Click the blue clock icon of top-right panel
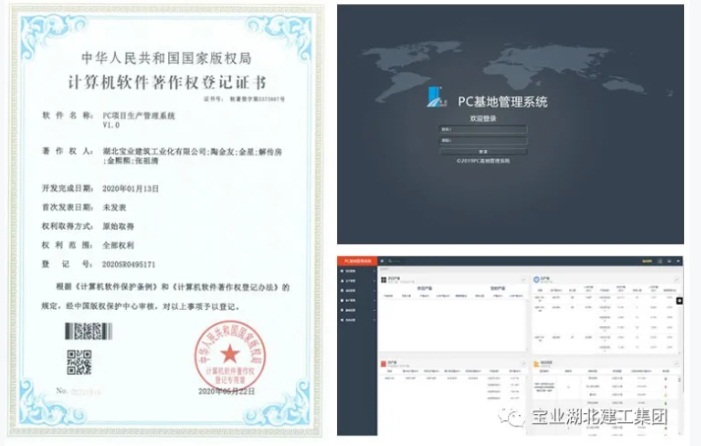Viewport: 701px width, 446px height. pos(536,280)
